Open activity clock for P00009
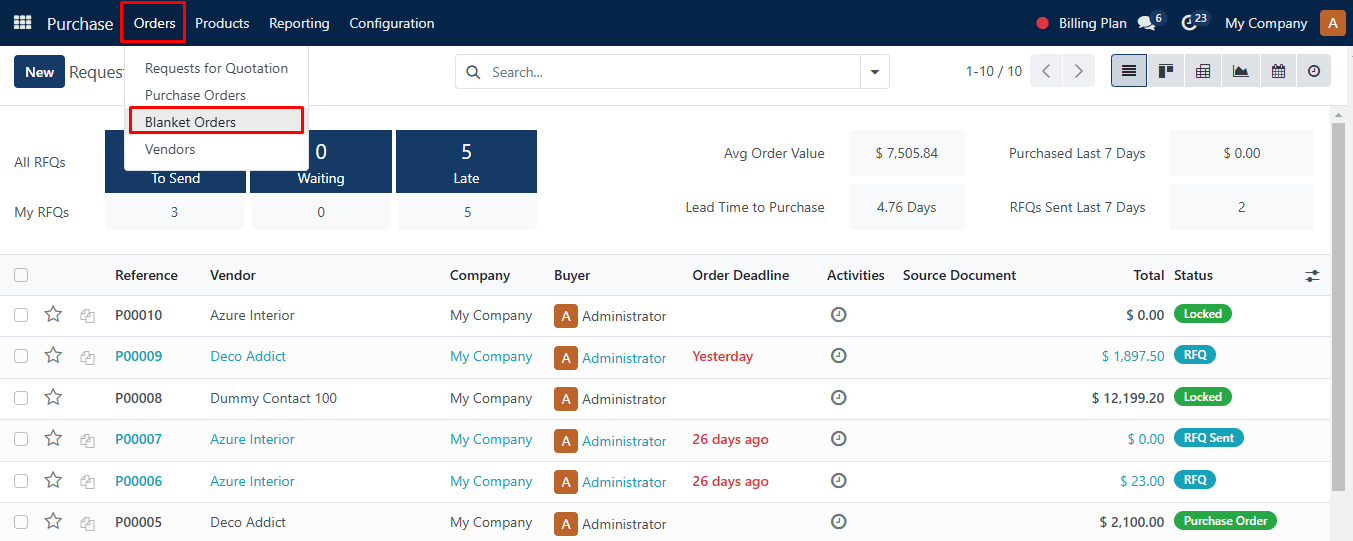 [839, 356]
